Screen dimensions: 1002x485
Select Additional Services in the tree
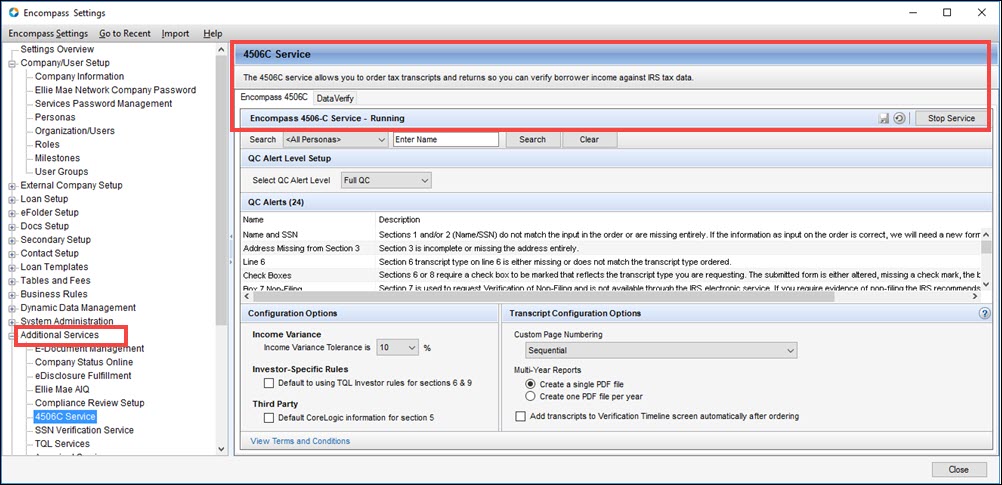[59, 335]
